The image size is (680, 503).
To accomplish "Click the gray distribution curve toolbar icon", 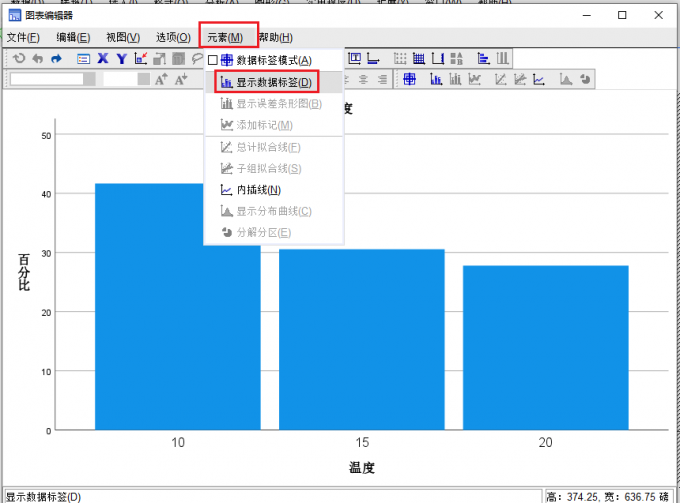I will coord(566,79).
